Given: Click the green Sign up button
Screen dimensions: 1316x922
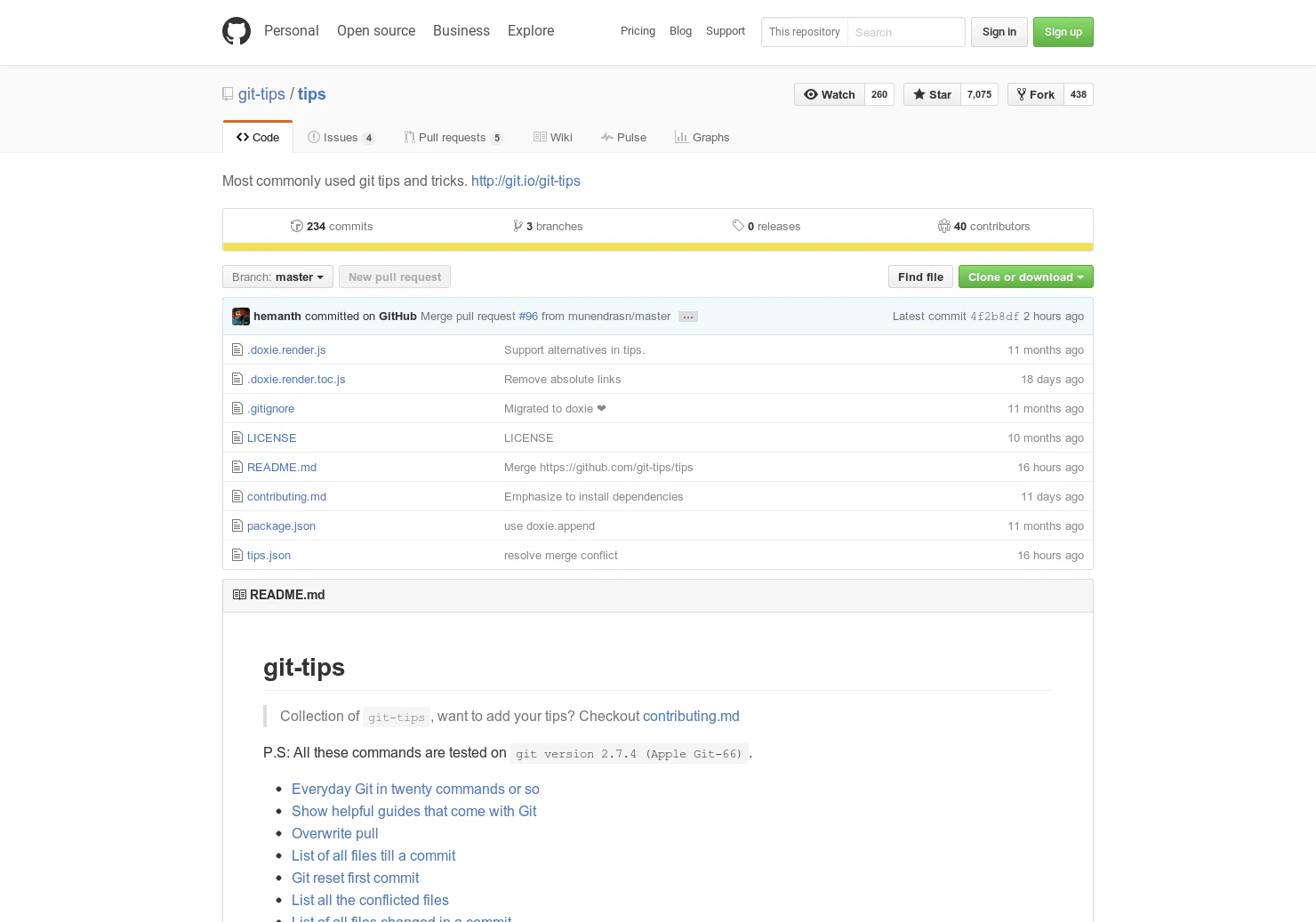Looking at the screenshot, I should [1063, 32].
